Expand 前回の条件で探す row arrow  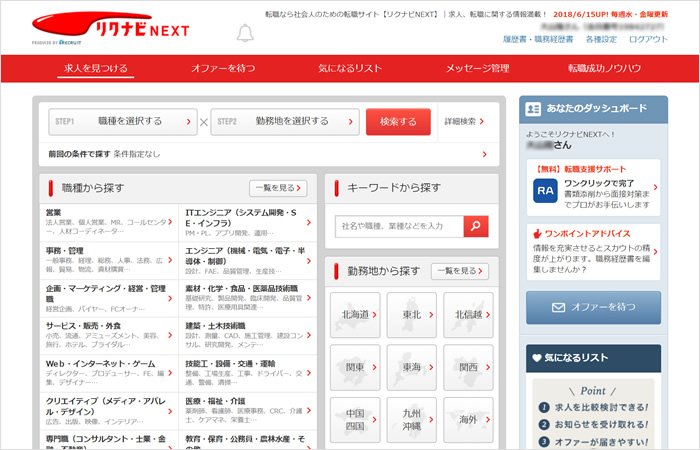tap(485, 154)
